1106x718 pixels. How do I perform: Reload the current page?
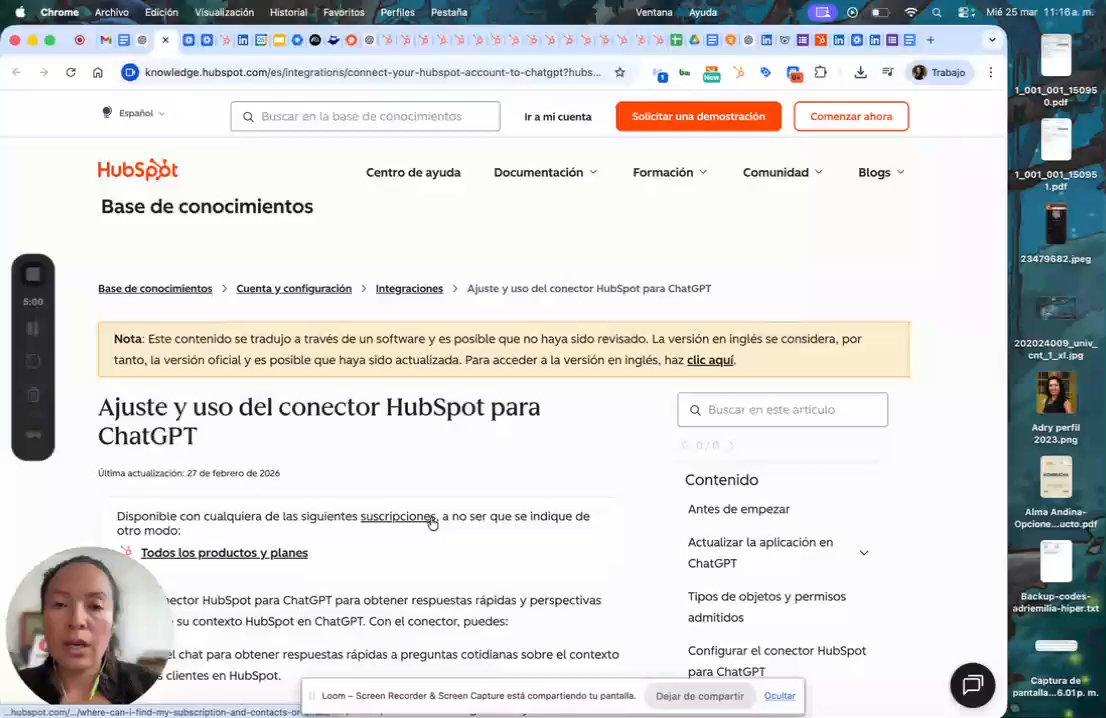click(71, 72)
